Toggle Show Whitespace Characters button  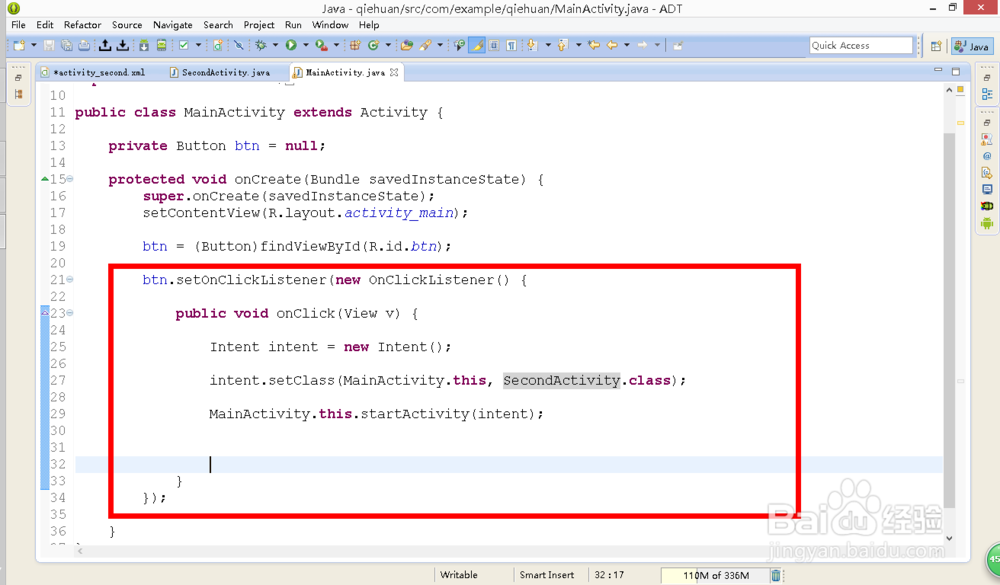[511, 45]
